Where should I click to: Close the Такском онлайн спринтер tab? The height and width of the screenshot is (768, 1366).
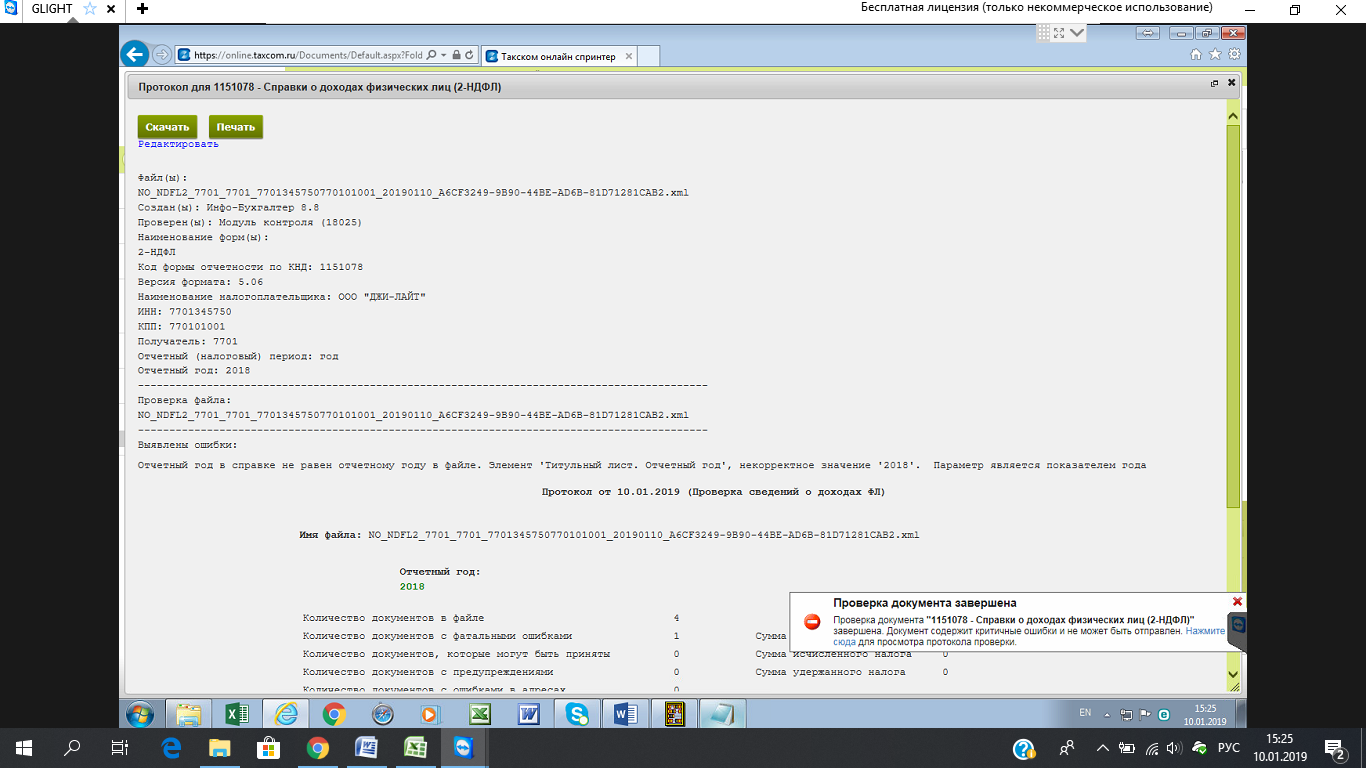pos(627,56)
